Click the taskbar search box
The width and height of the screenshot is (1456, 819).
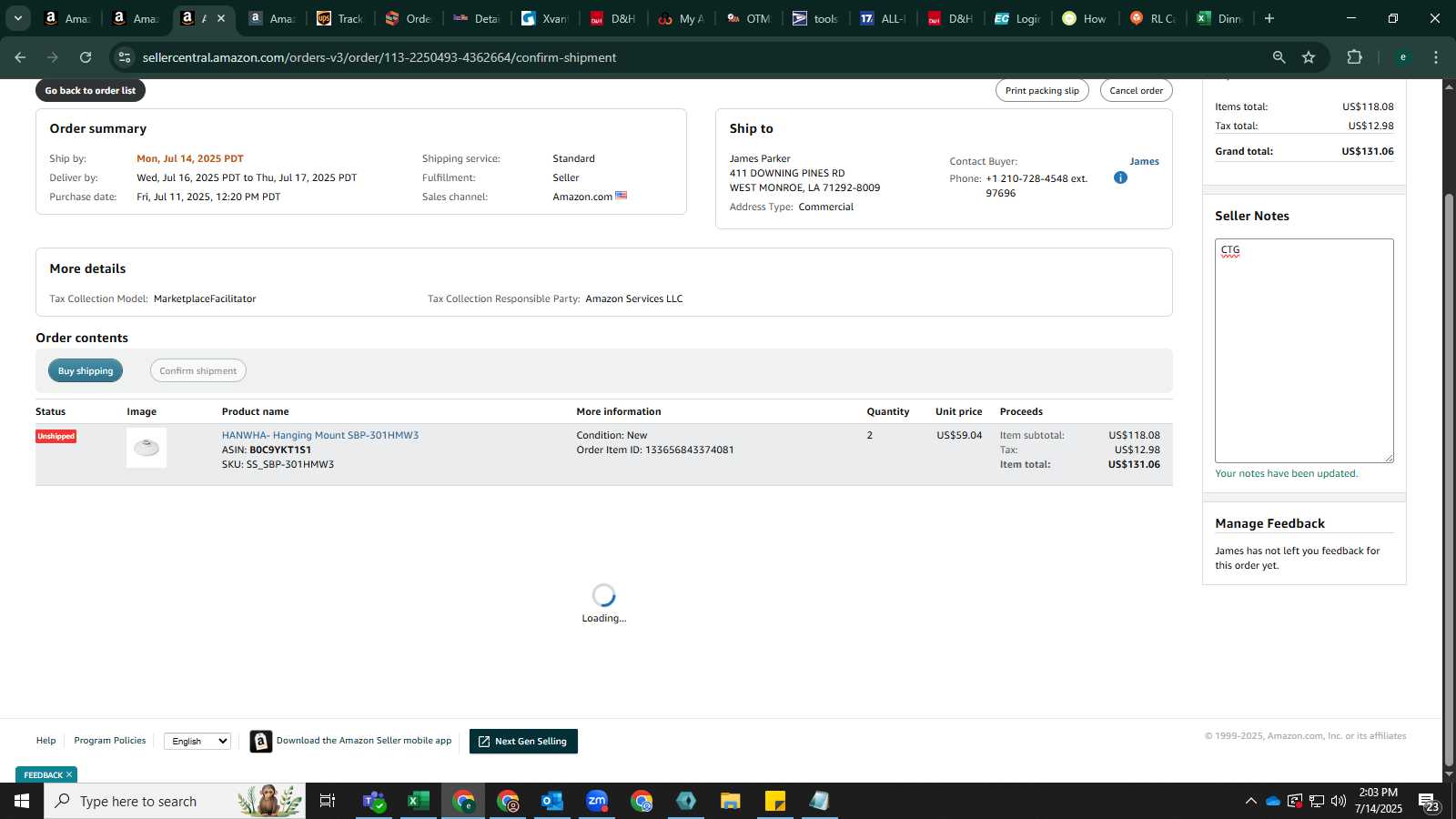(175, 801)
